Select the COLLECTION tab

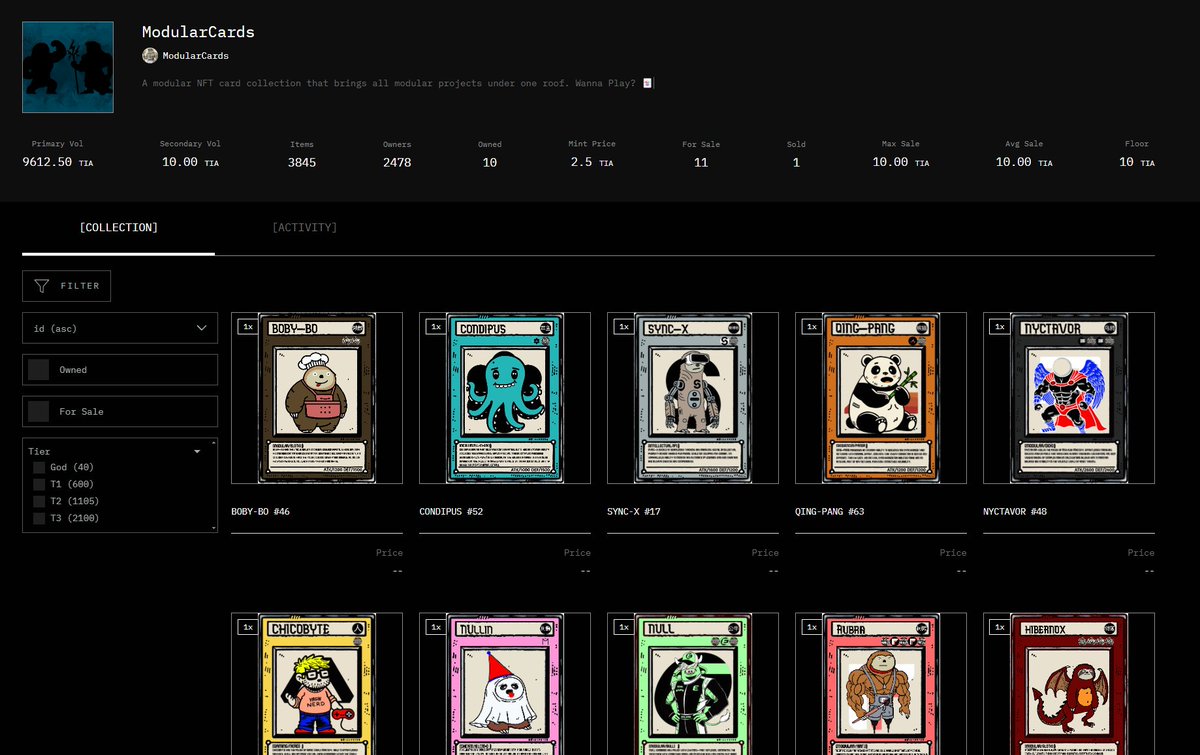(118, 227)
